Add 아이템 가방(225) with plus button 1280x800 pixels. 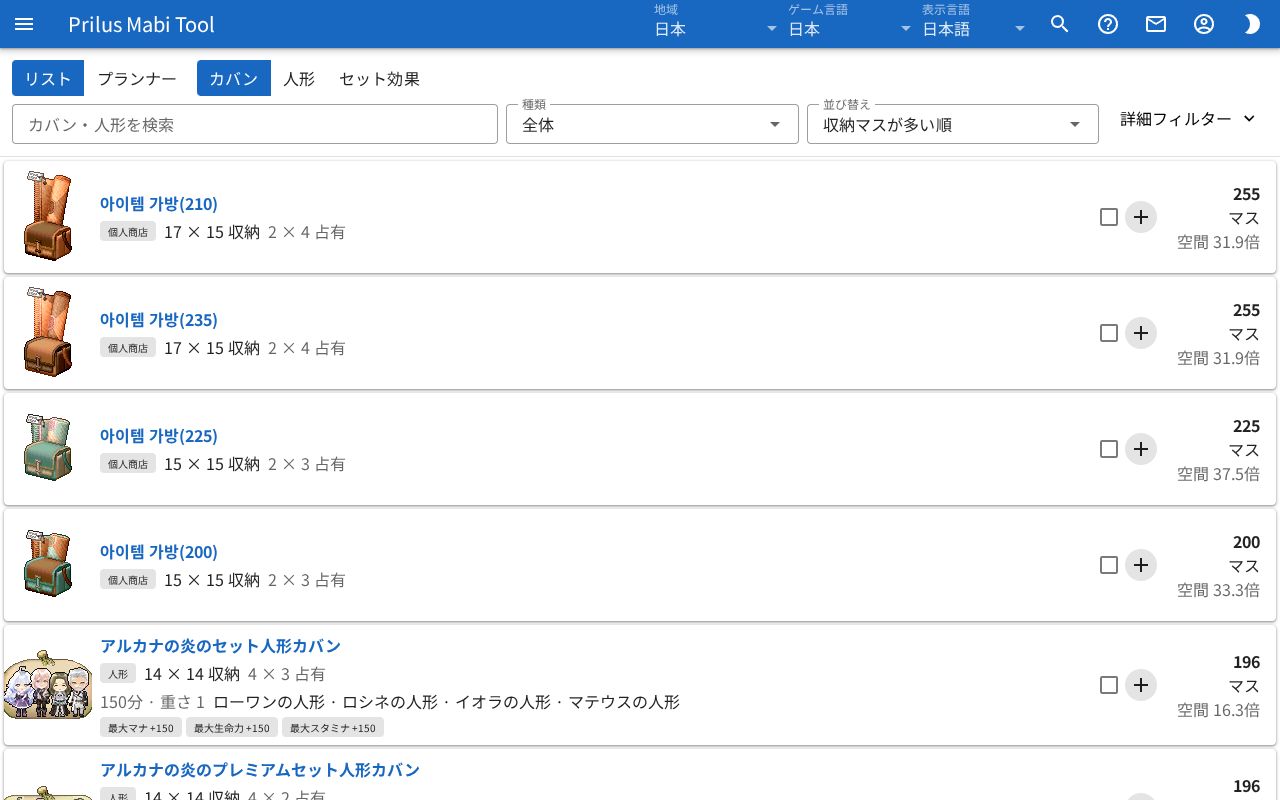coord(1141,449)
